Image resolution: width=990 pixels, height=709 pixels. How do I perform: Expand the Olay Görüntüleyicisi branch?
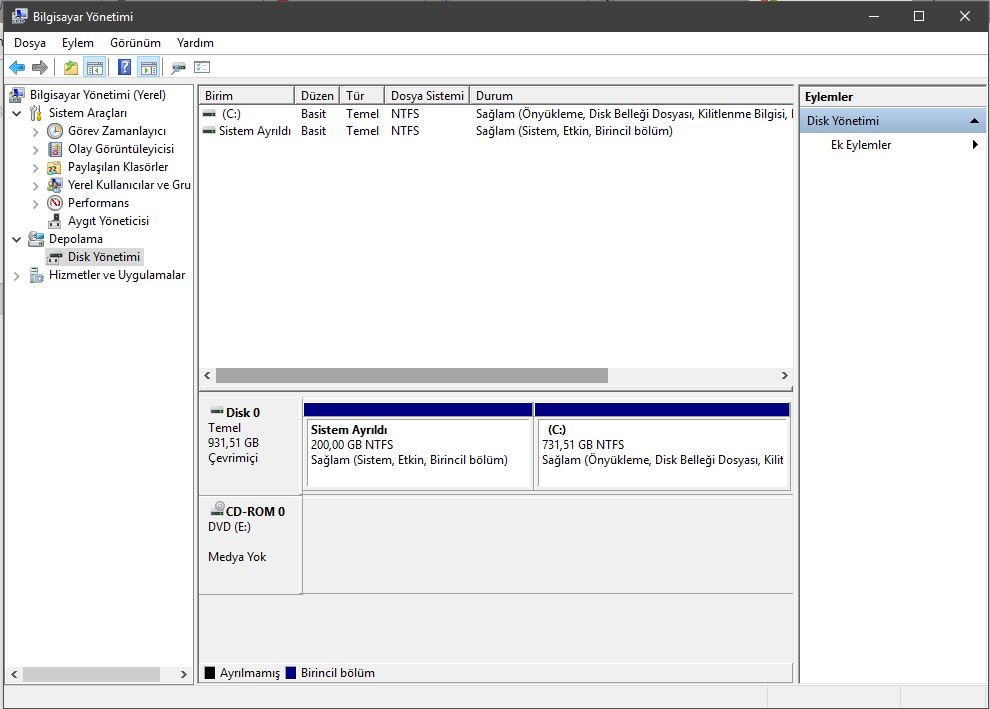click(x=36, y=150)
